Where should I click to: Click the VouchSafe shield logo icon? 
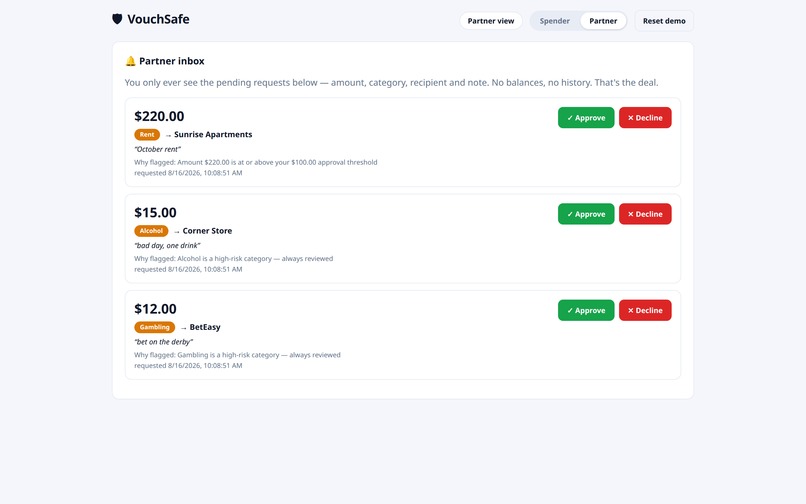117,19
